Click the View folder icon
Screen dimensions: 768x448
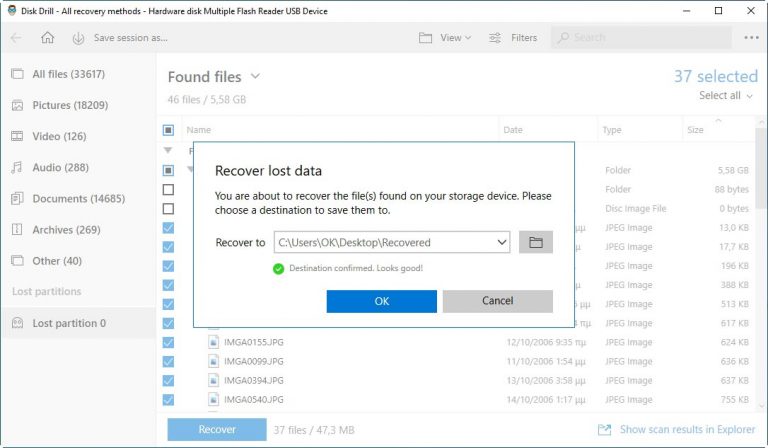(x=425, y=38)
